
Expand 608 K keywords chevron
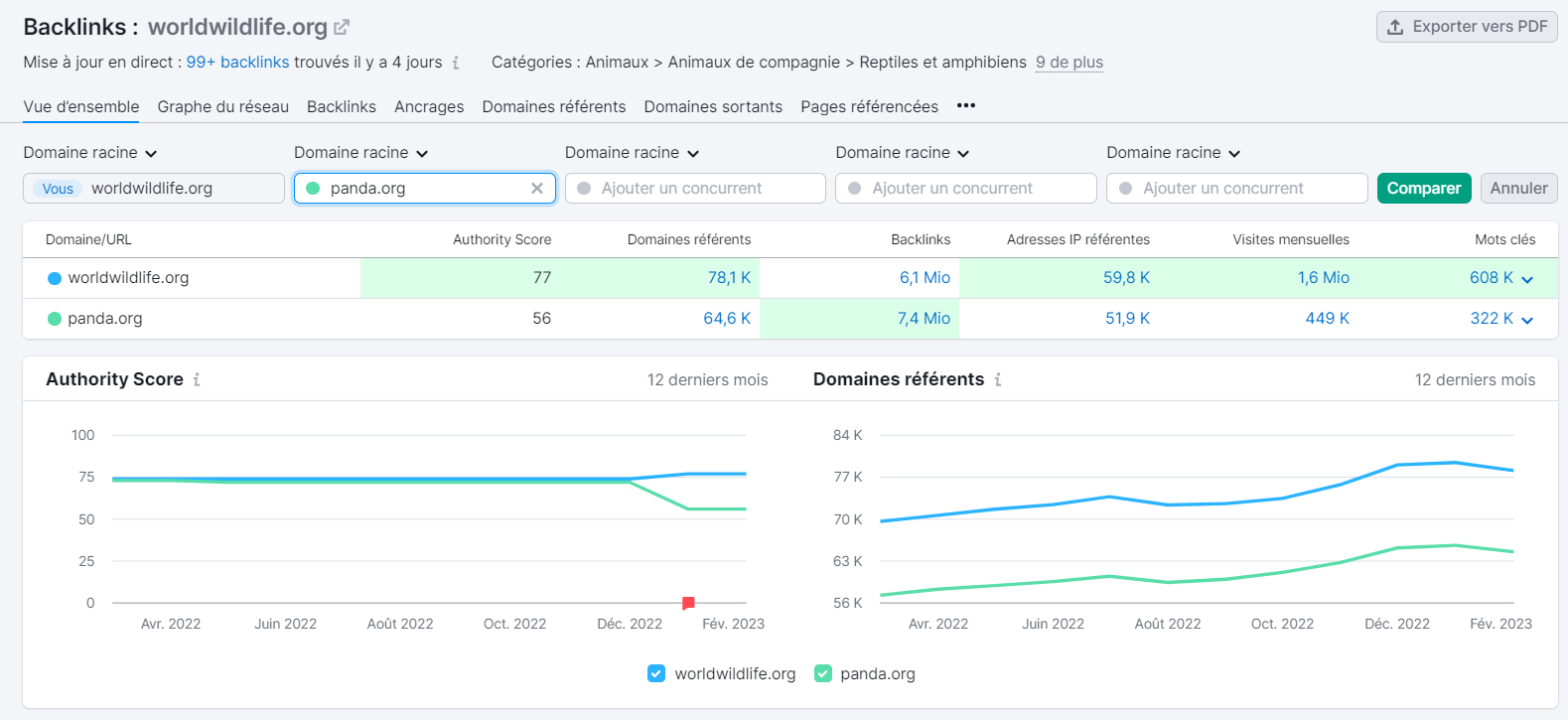pos(1527,279)
